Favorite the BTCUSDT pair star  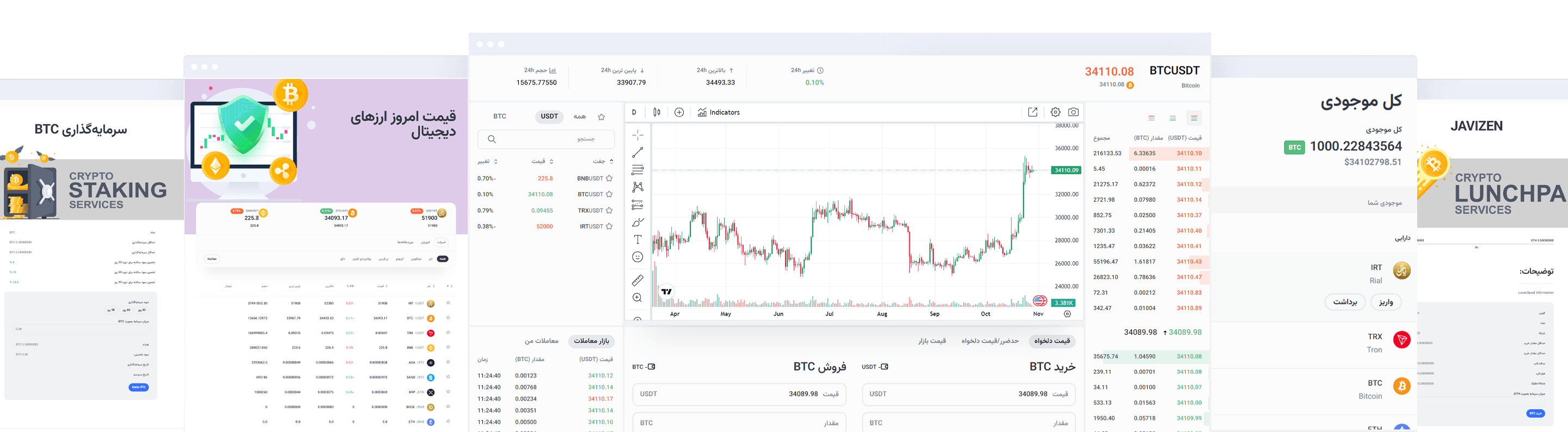coord(609,194)
